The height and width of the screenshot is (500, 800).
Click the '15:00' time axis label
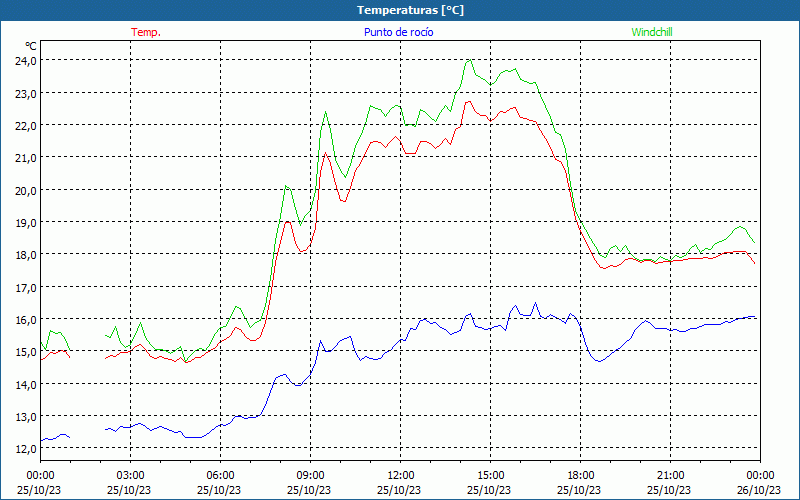(490, 476)
